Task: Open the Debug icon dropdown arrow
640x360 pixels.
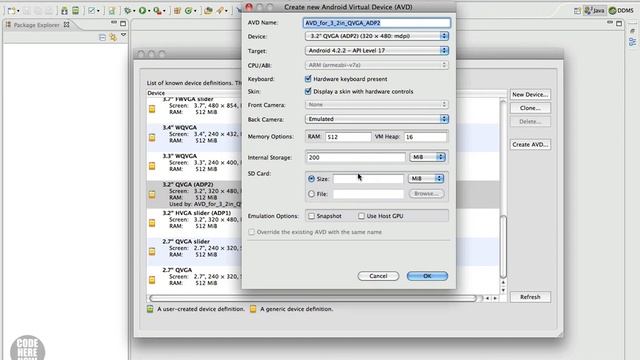Action: (x=134, y=11)
